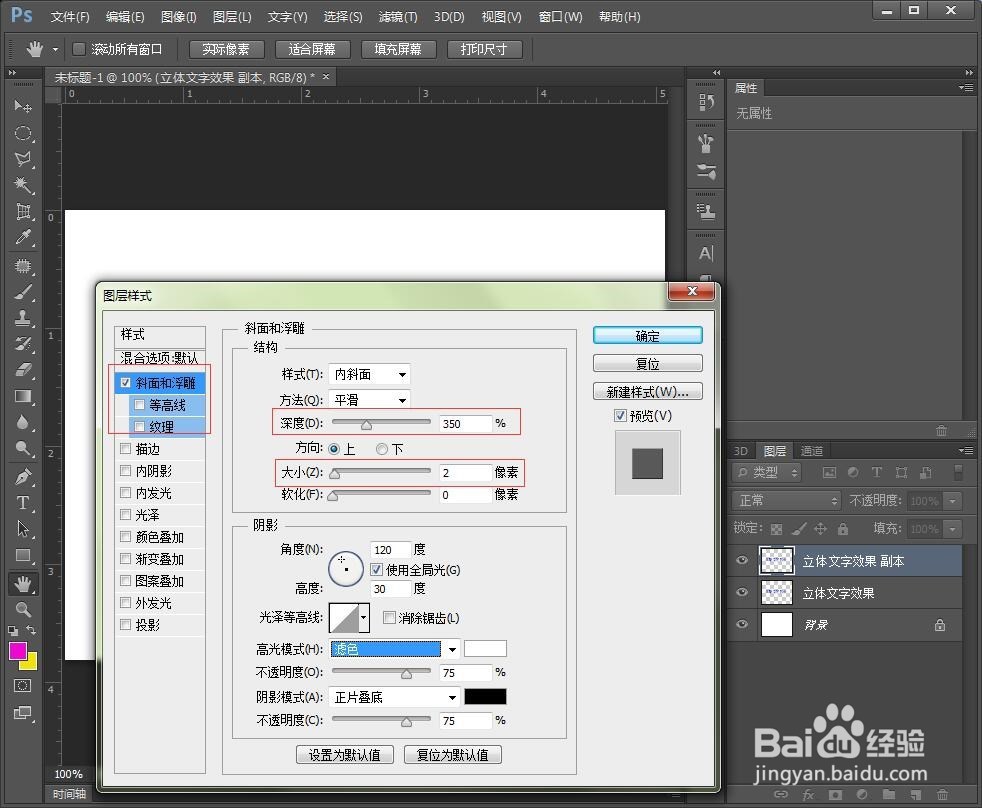Uncheck 使用全局光 in the 阴影 section
Image resolution: width=982 pixels, height=808 pixels.
click(x=376, y=570)
